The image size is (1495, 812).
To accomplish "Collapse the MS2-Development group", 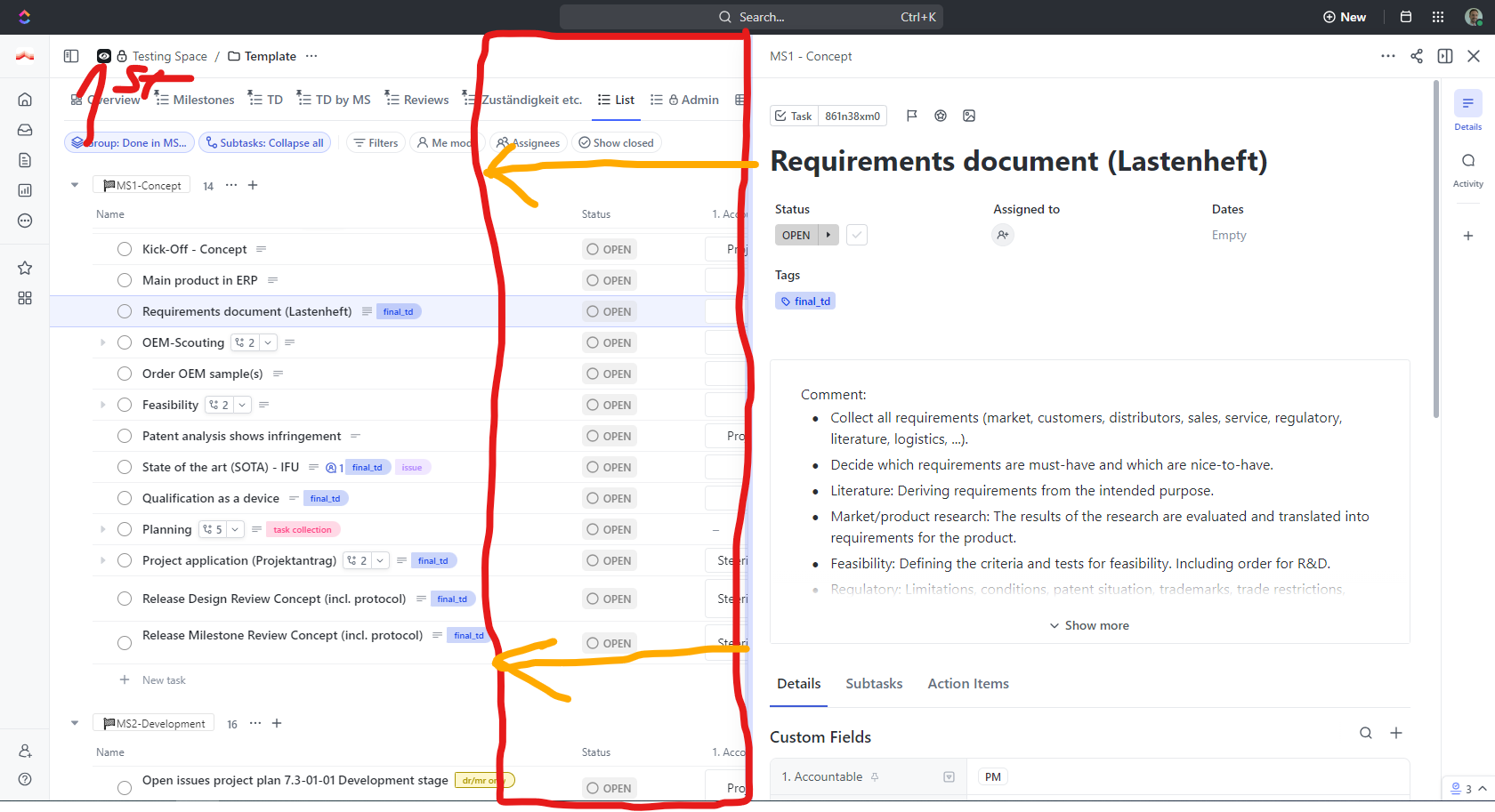I will click(75, 723).
